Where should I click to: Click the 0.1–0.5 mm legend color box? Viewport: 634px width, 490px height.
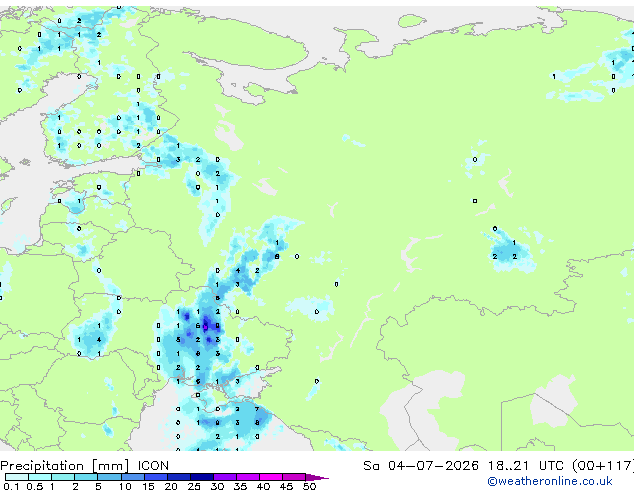point(17,477)
